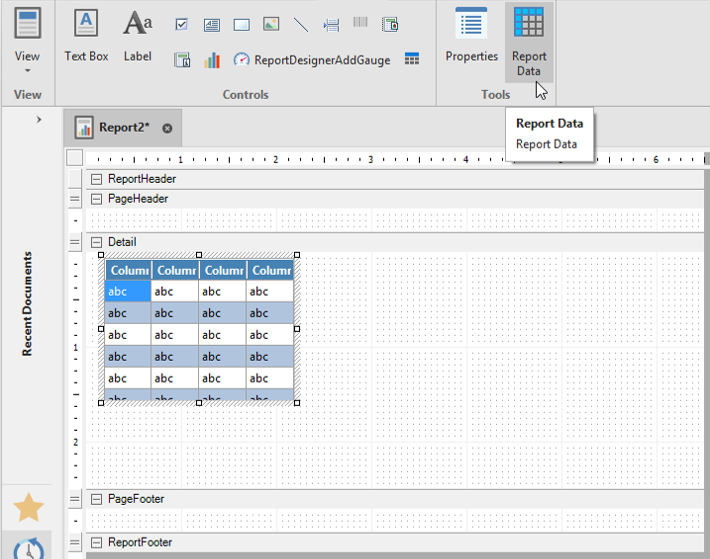Click the ruler corner select-all box
Screen dimensions: 710x559
coord(74,158)
